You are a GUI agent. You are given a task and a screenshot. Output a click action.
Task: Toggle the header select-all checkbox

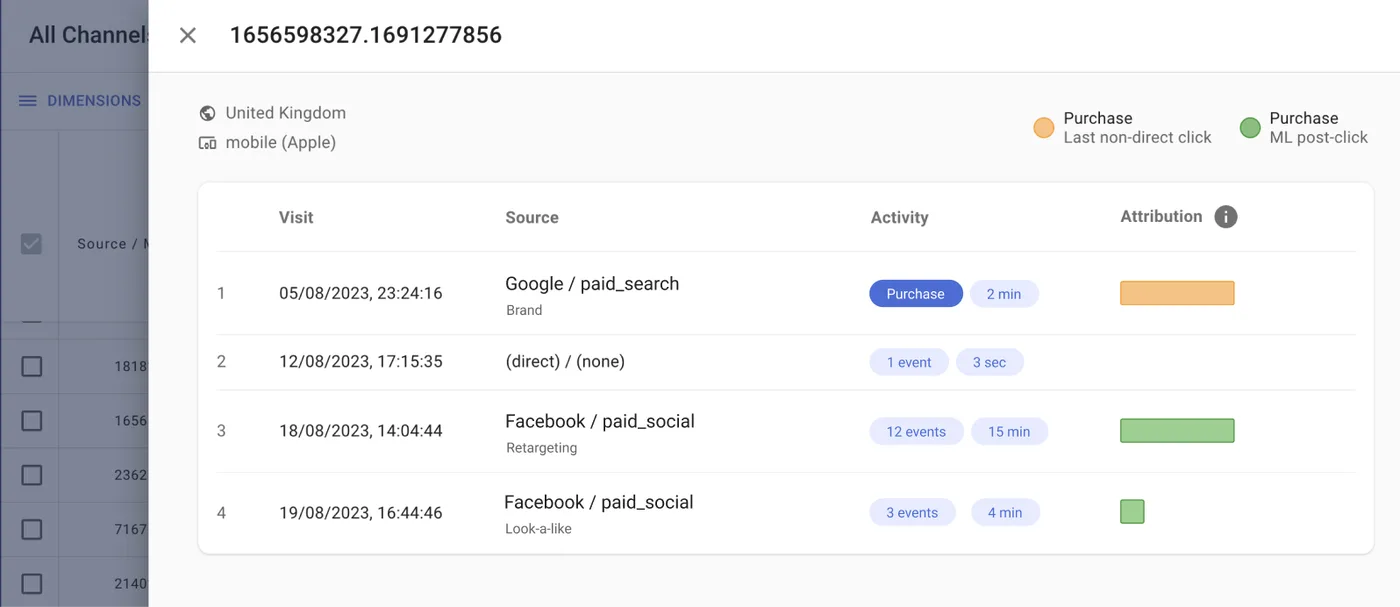point(32,244)
